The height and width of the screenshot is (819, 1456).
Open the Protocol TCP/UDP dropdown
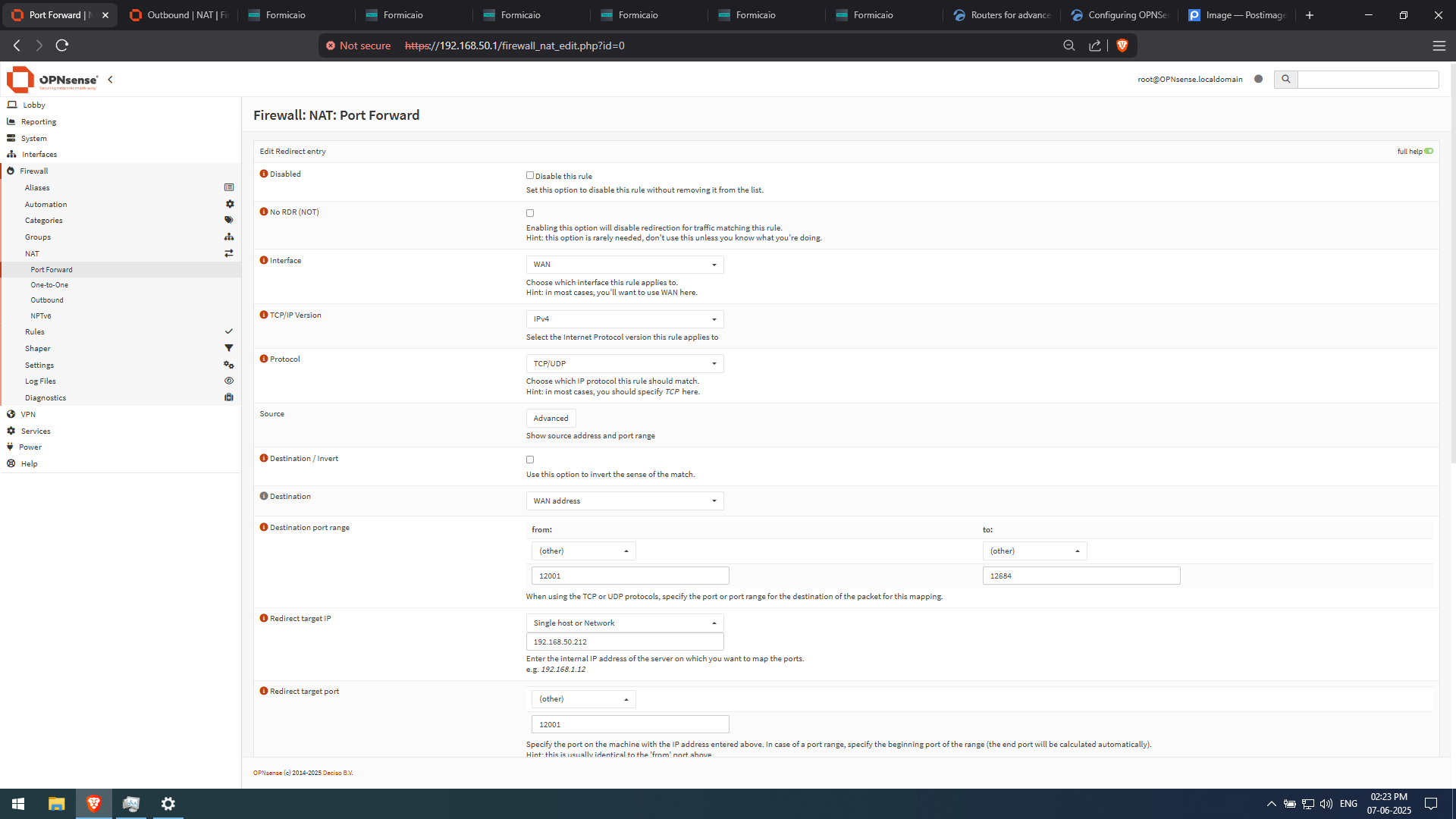pyautogui.click(x=624, y=364)
